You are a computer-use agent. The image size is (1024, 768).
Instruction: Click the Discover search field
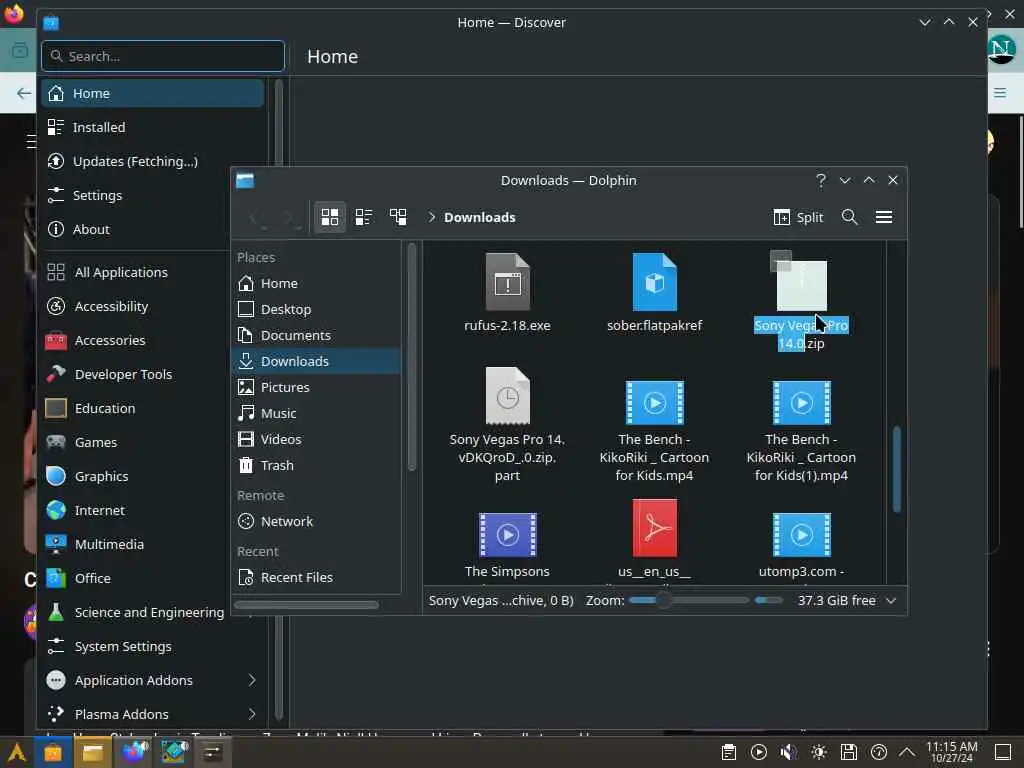163,56
